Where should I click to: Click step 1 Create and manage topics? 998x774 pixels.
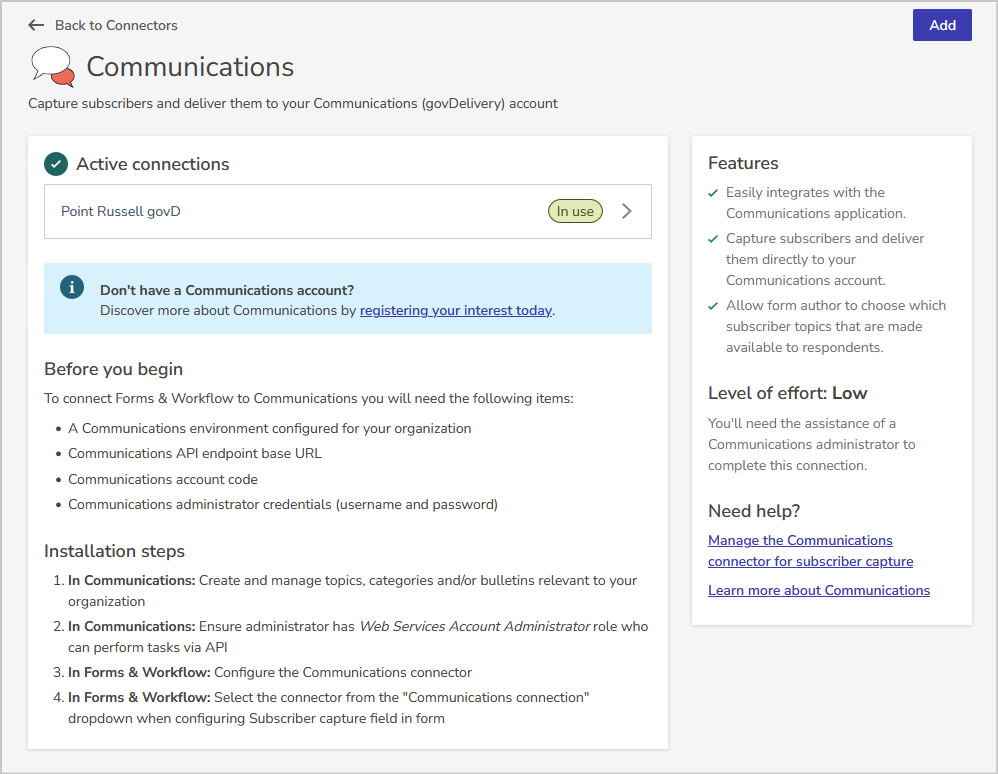coord(353,591)
